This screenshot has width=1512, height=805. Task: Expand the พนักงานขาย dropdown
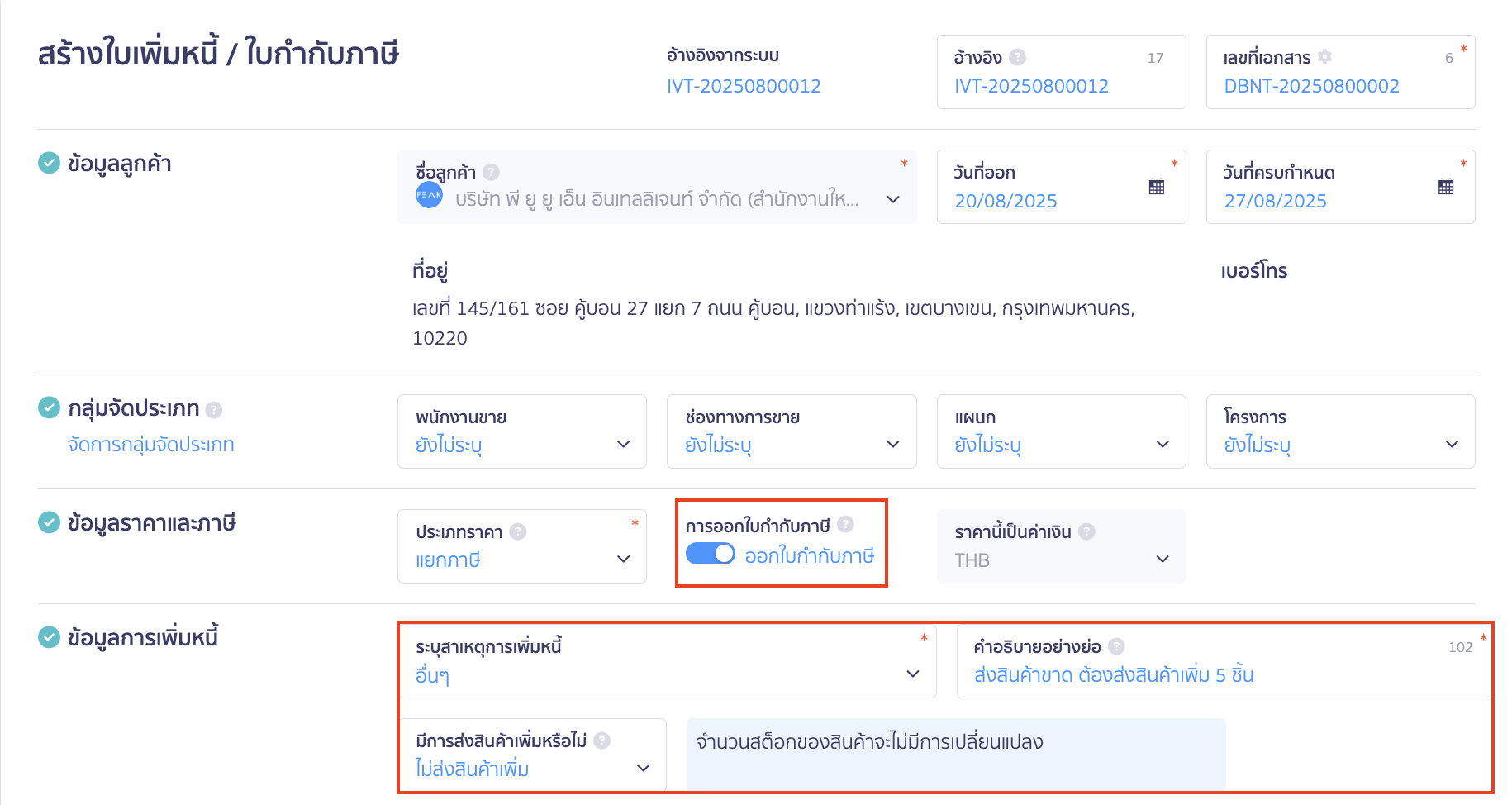pos(624,444)
